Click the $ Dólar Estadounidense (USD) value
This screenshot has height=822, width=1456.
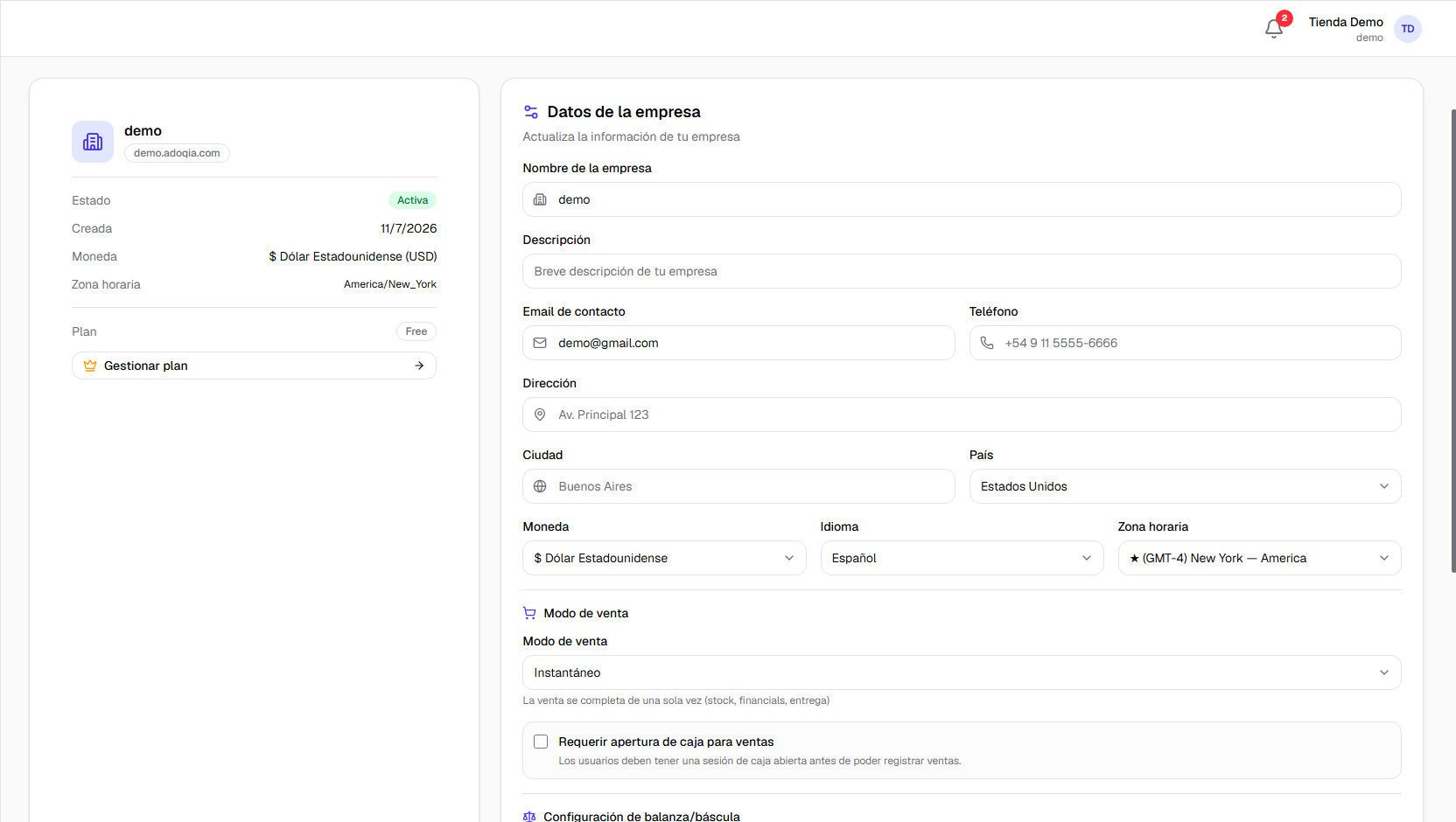353,256
